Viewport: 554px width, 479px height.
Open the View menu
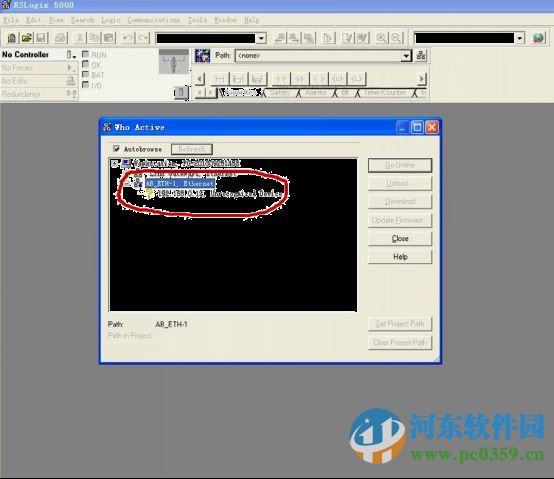[x=56, y=20]
